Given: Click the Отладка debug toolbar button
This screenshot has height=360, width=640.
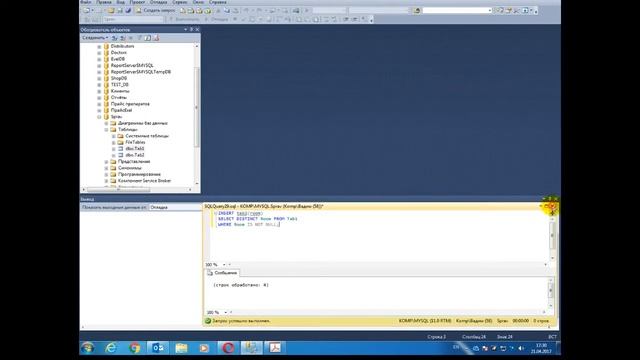Looking at the screenshot, I should 216,19.
